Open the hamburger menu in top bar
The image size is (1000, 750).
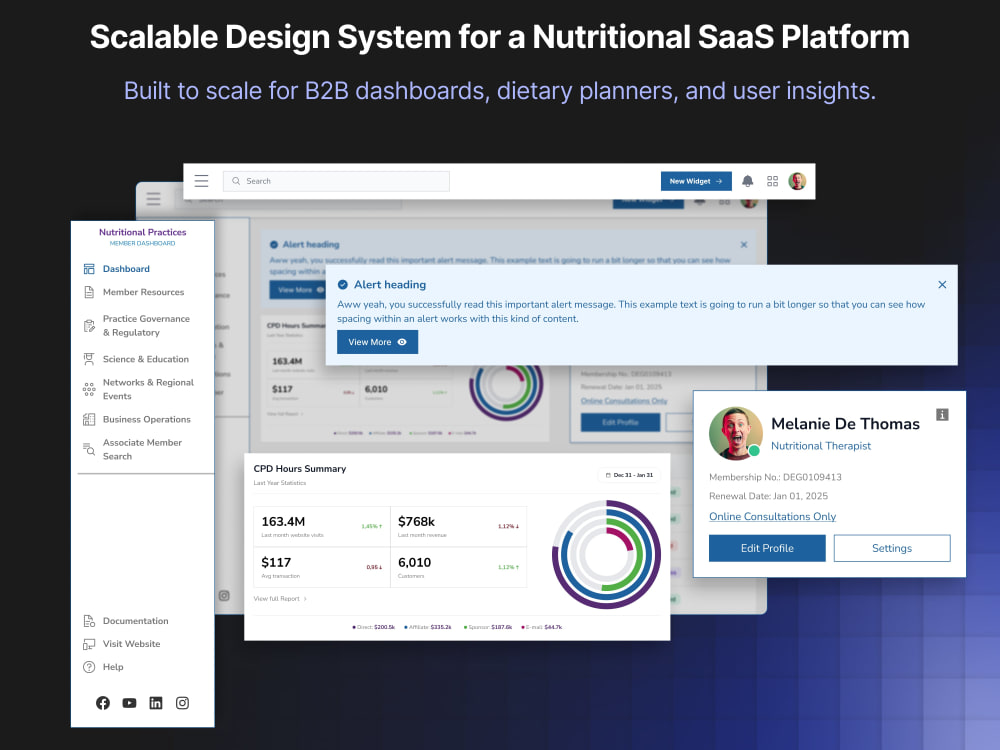pyautogui.click(x=202, y=181)
